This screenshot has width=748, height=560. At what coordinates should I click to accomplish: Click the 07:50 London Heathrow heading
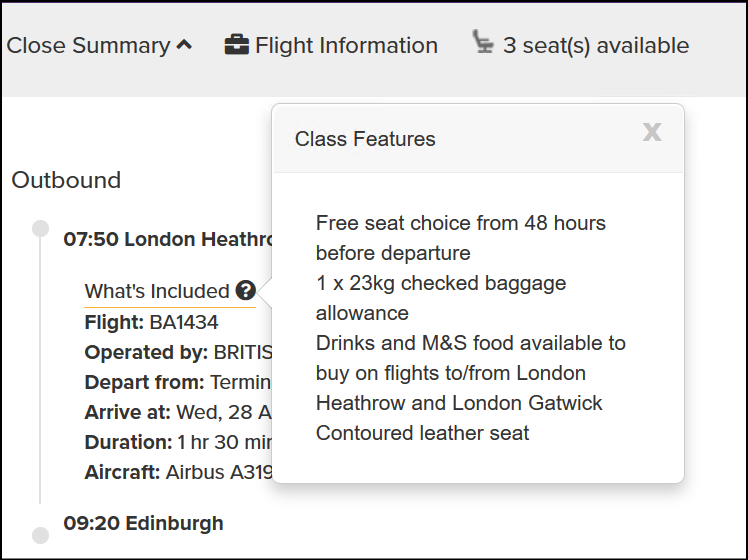(168, 239)
